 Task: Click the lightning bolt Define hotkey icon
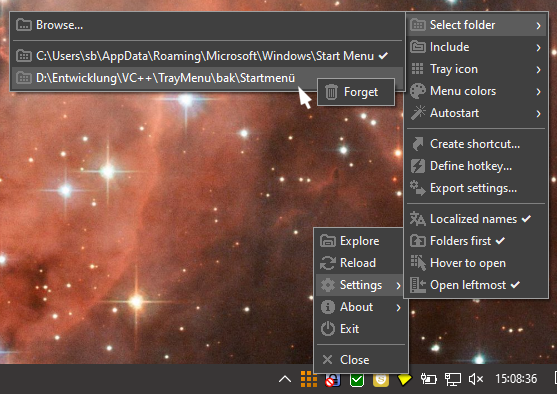click(x=418, y=166)
